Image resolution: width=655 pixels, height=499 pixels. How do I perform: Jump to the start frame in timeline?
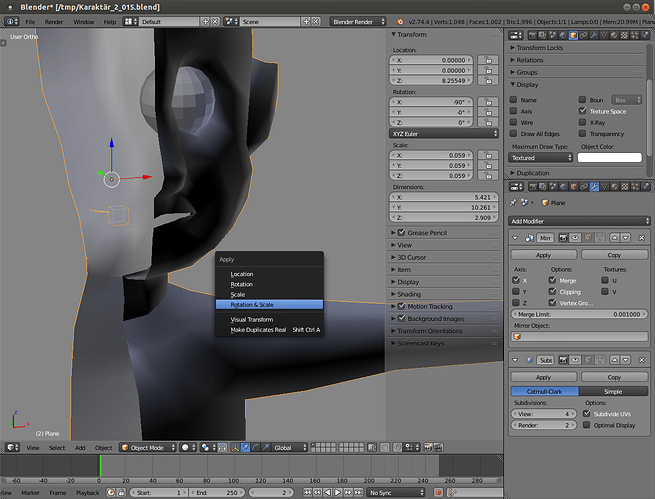pos(307,492)
